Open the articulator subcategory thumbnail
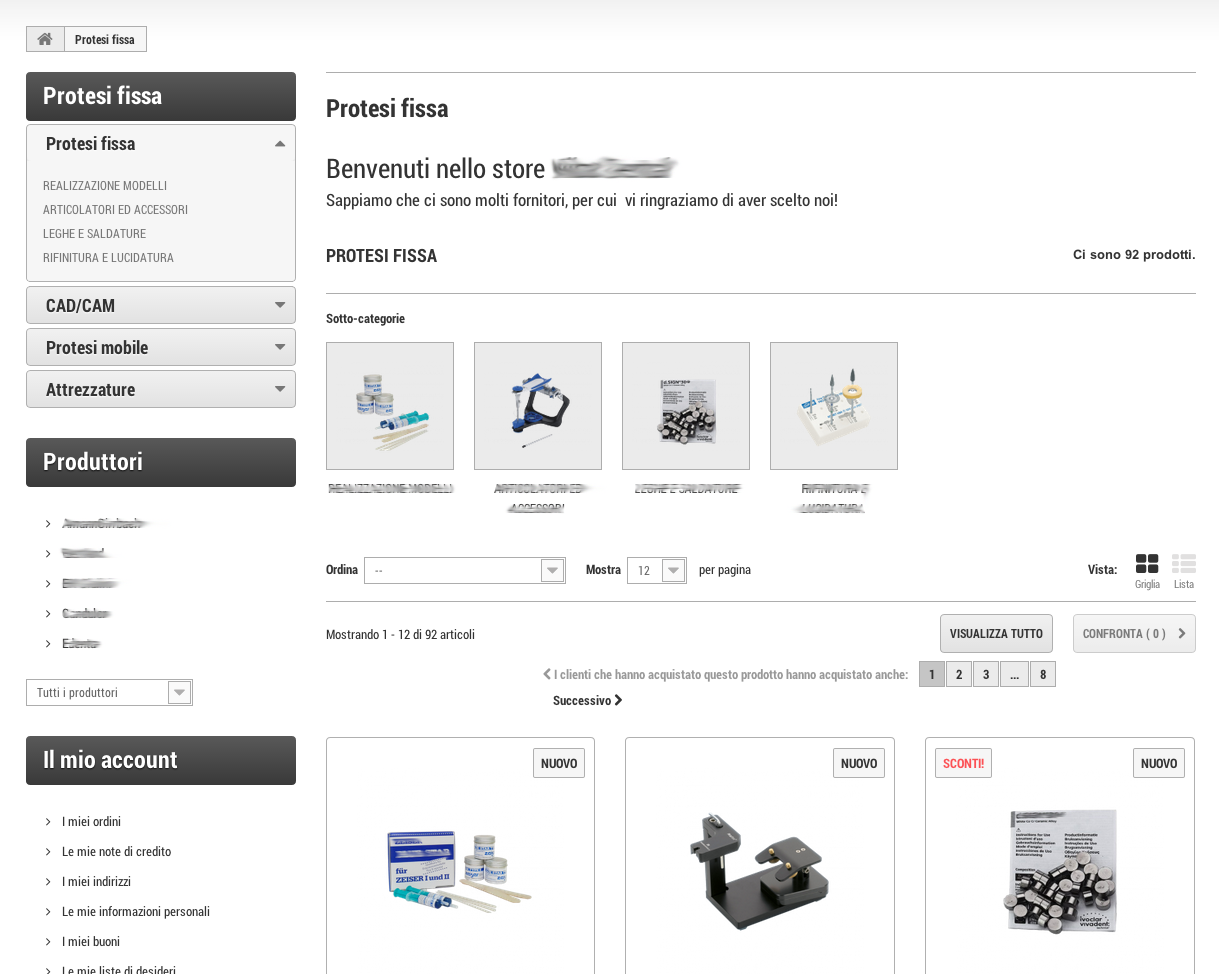The width and height of the screenshot is (1219, 974). point(538,406)
